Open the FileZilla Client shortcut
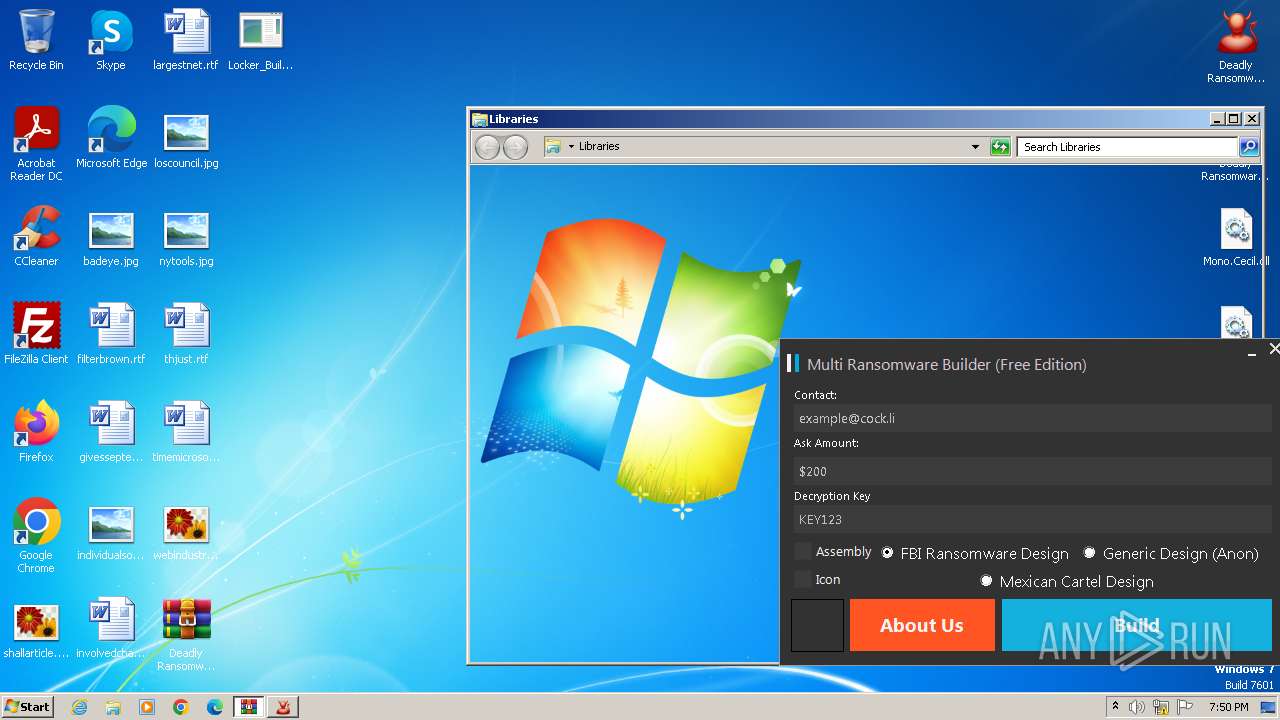The width and height of the screenshot is (1280, 720). [x=36, y=334]
